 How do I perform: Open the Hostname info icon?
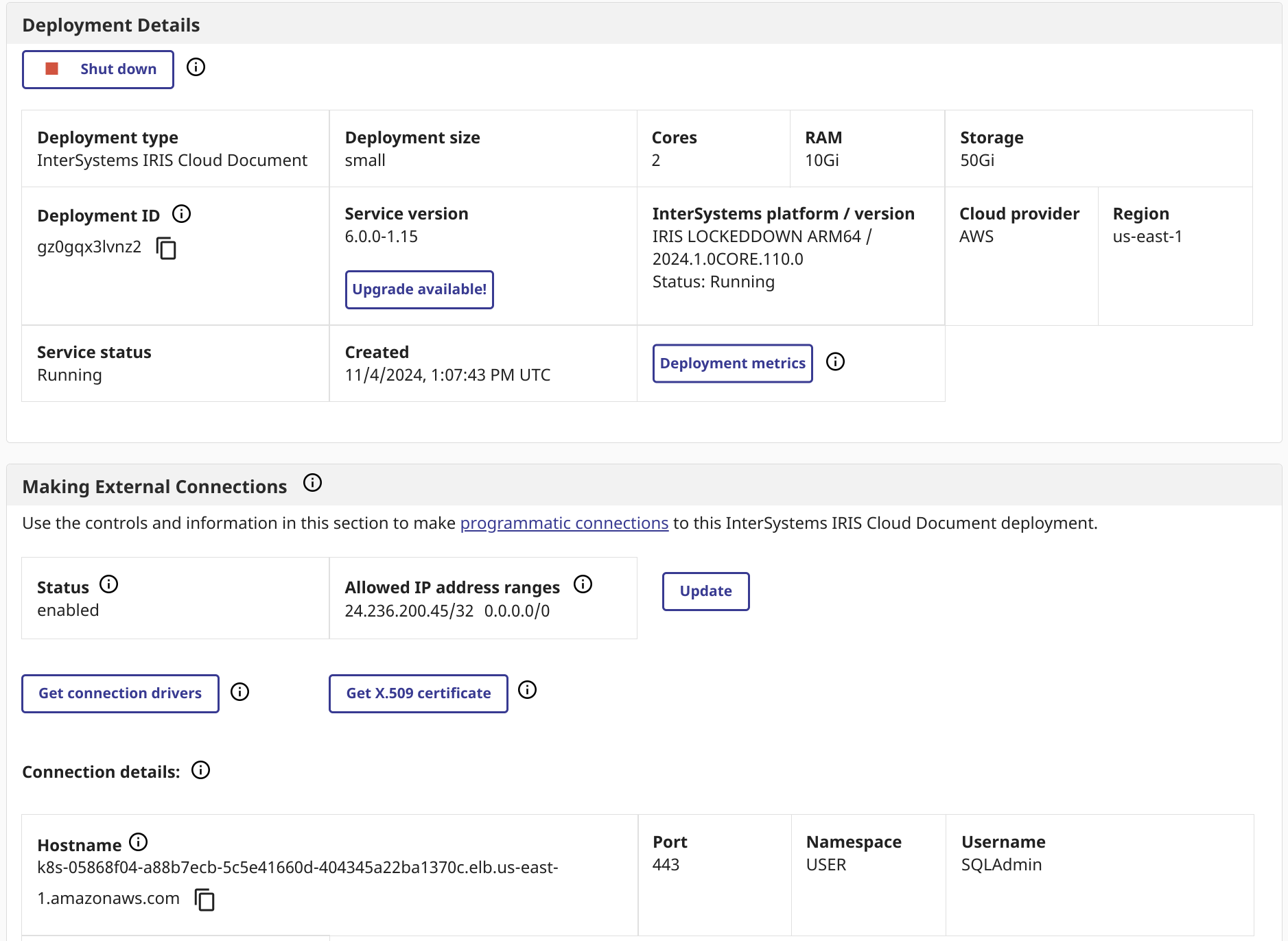[139, 842]
